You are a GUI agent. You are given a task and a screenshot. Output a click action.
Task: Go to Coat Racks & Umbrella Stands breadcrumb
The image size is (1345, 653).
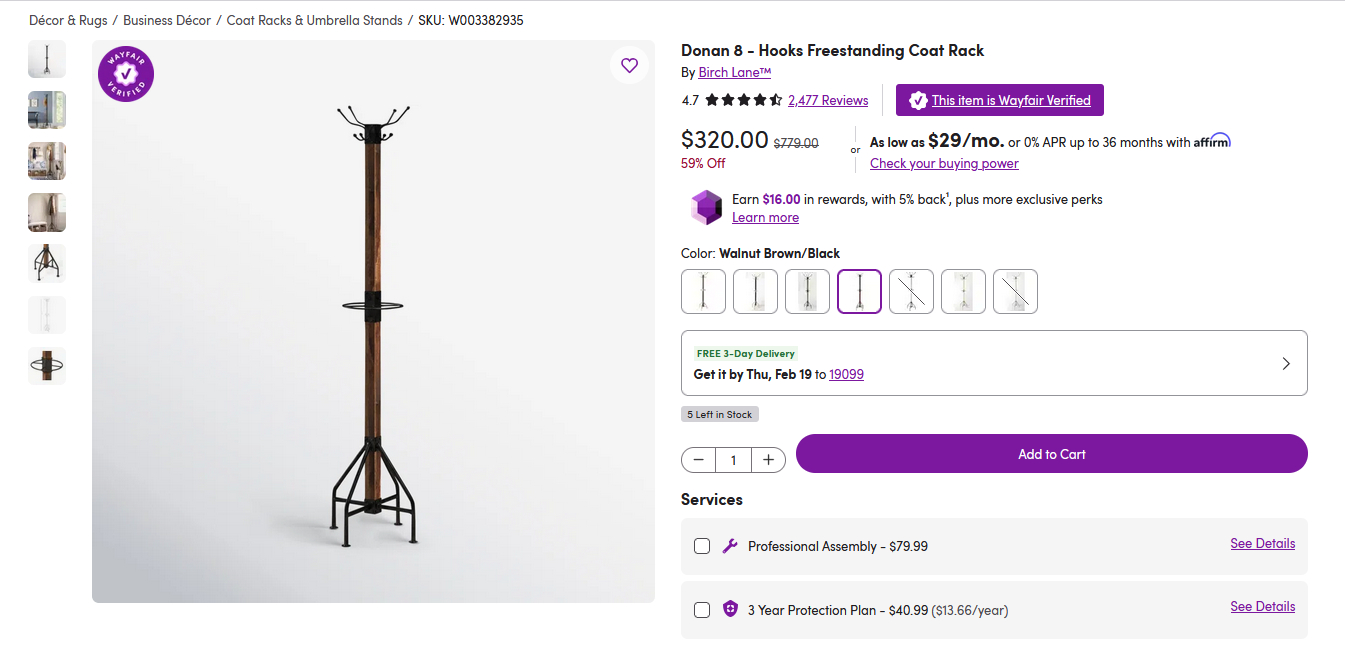[314, 20]
